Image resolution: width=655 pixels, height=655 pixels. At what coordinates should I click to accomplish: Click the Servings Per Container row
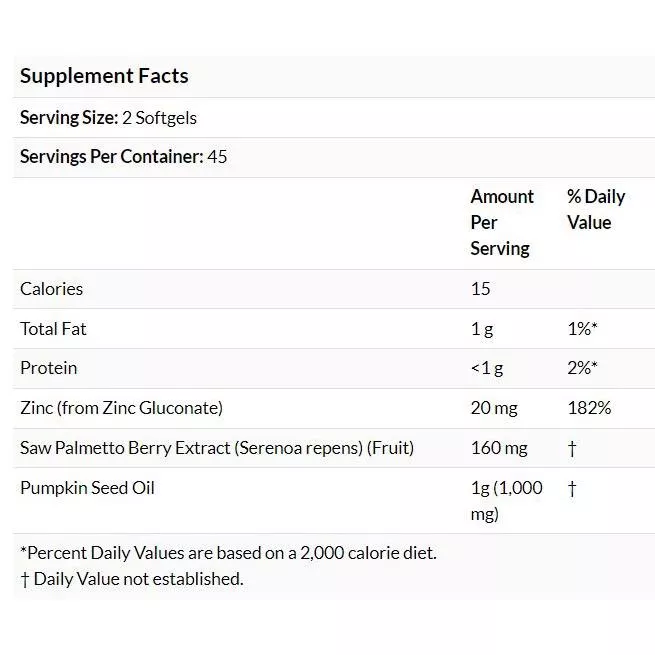[x=123, y=157]
